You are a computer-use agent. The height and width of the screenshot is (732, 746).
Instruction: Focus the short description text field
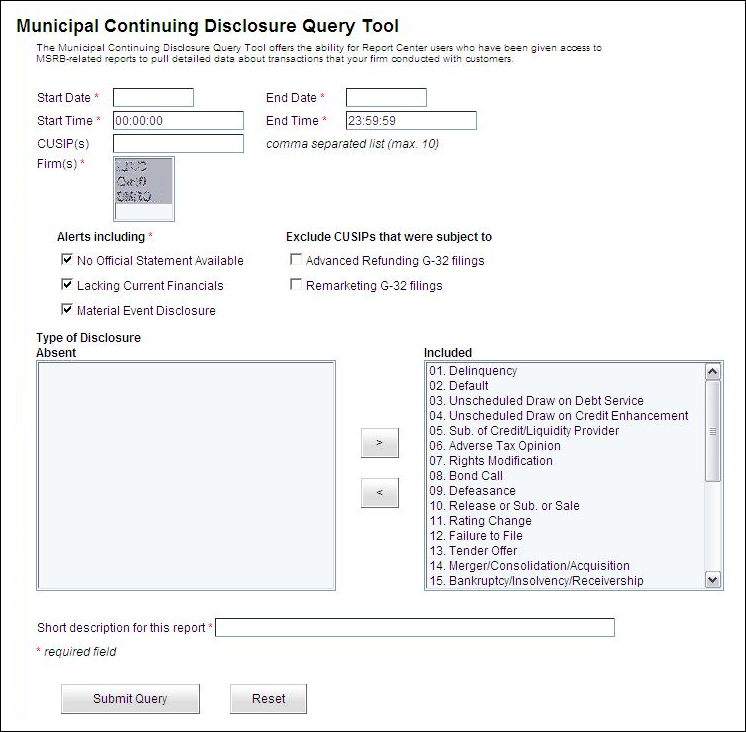click(415, 628)
